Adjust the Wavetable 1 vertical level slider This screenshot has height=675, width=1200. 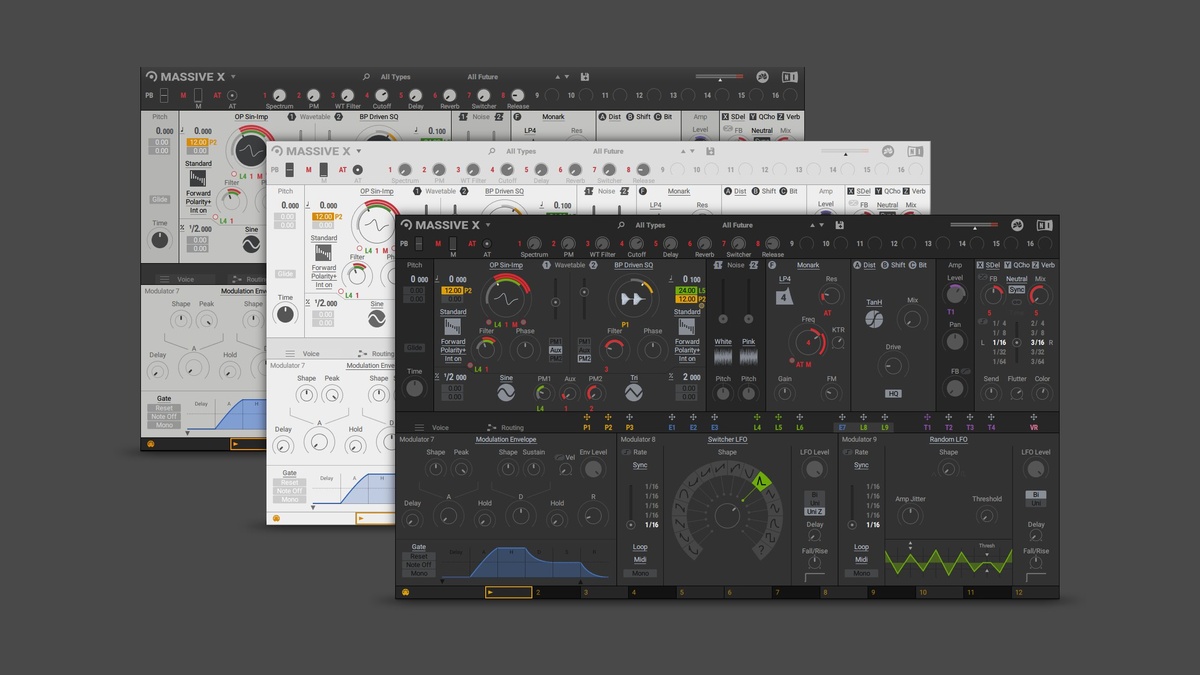555,302
